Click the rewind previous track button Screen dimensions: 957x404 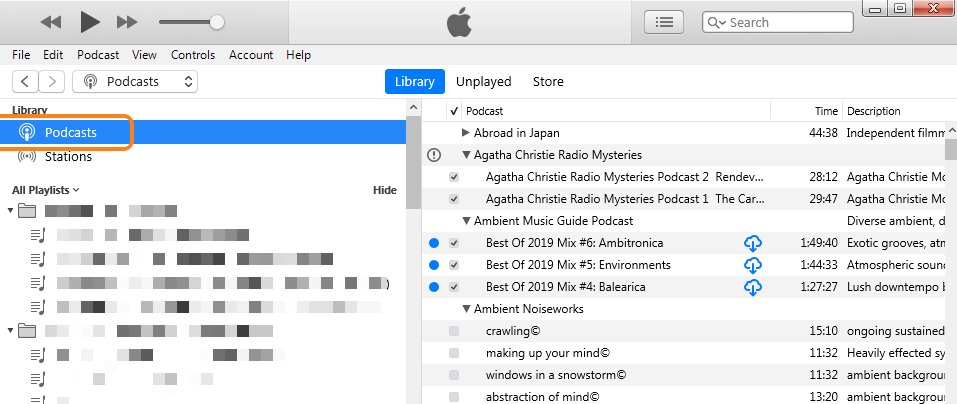pyautogui.click(x=51, y=23)
